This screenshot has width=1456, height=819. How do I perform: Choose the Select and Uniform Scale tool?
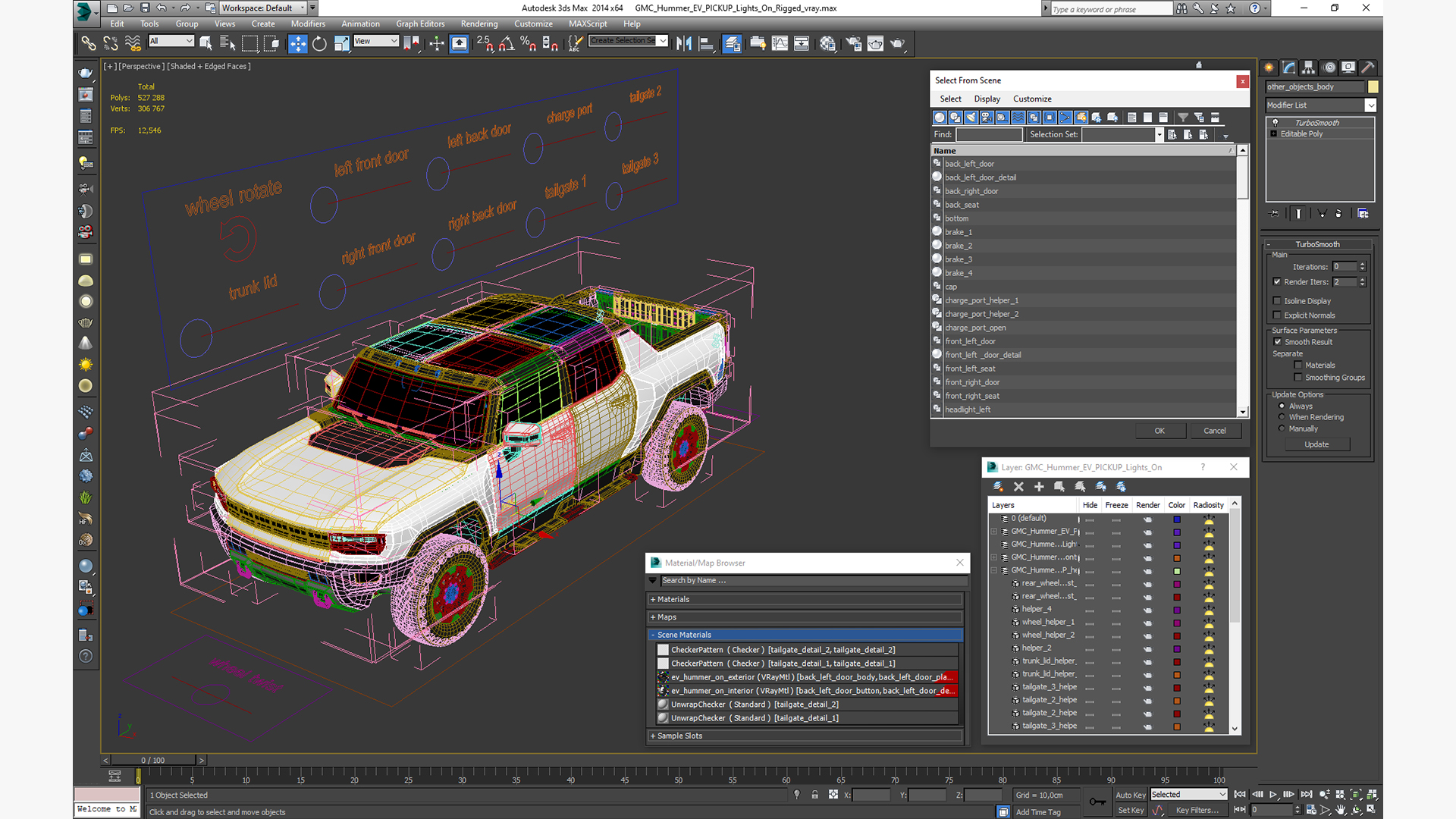[342, 44]
